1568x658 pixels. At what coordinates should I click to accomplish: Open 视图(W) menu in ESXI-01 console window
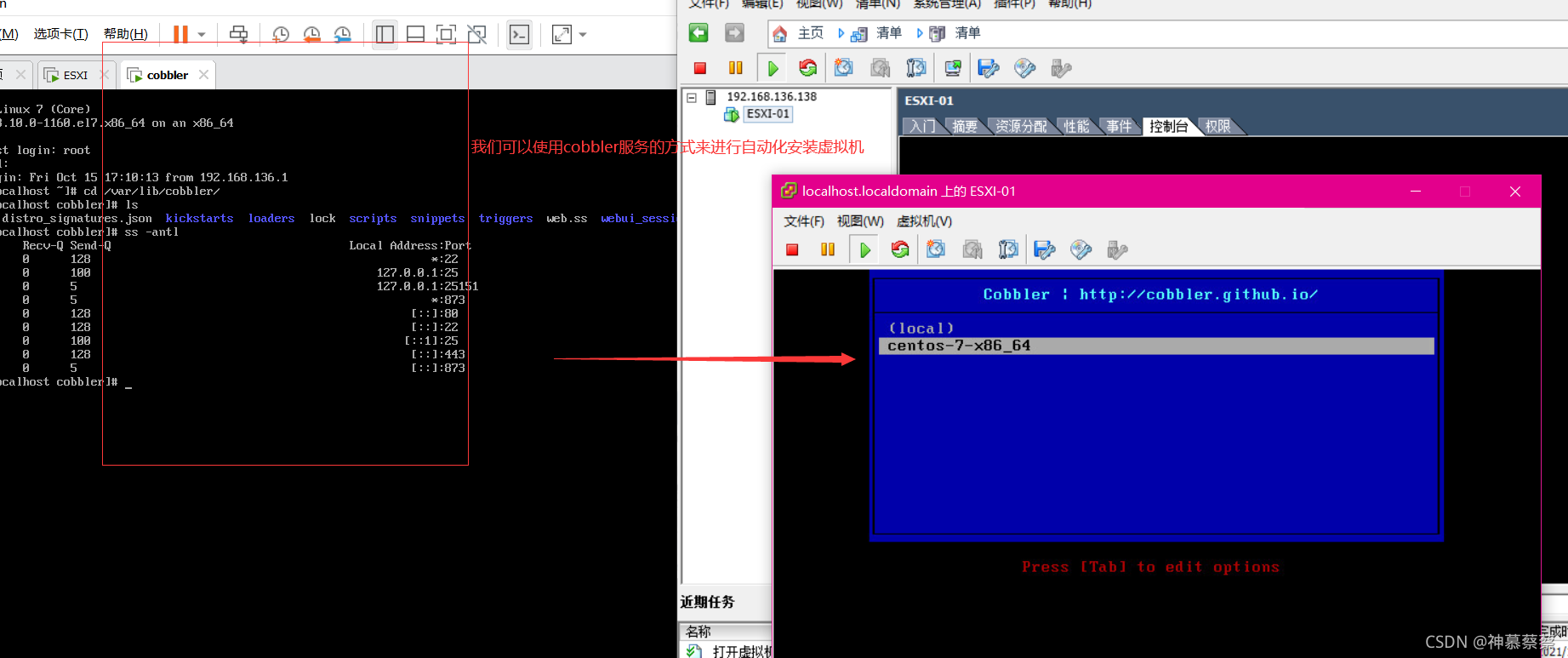tap(860, 221)
